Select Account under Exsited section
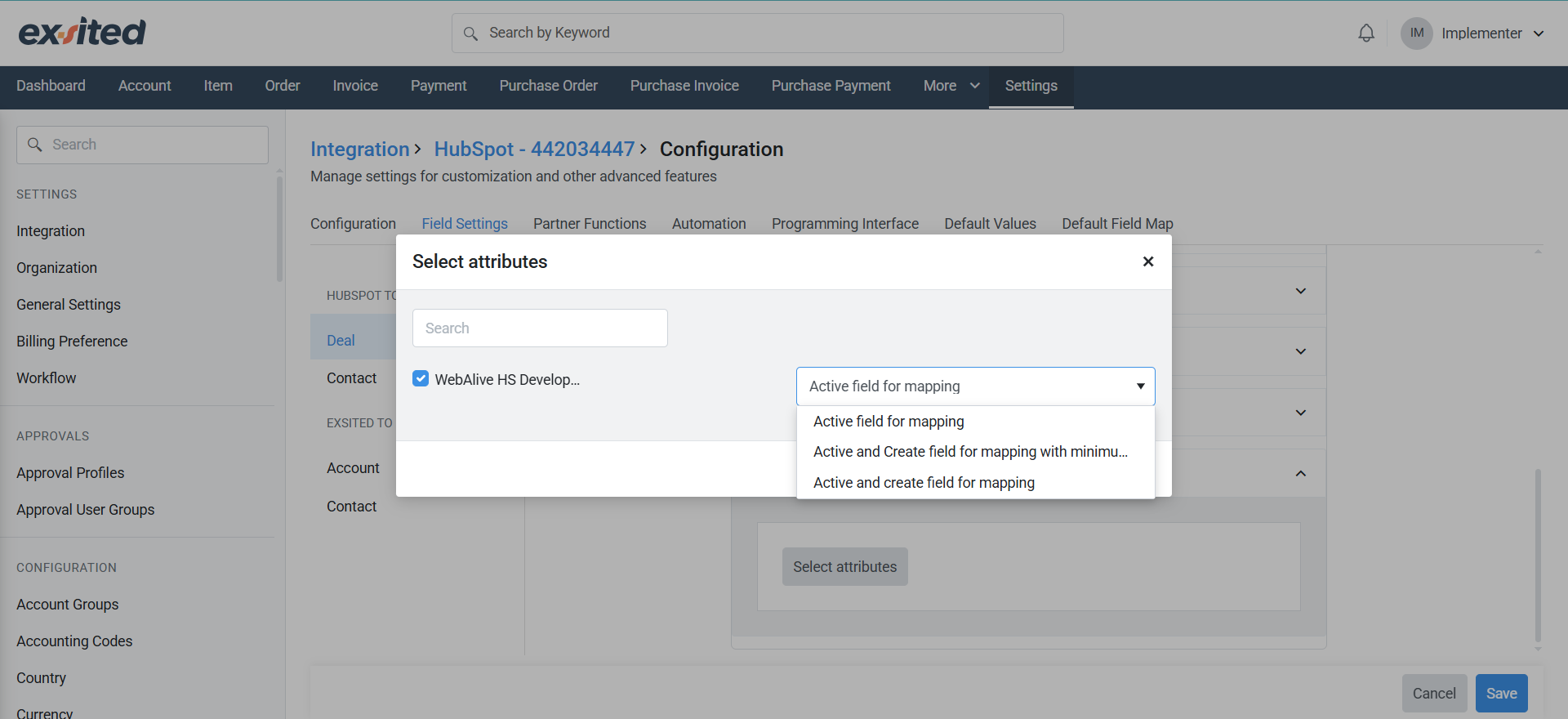 [x=353, y=468]
